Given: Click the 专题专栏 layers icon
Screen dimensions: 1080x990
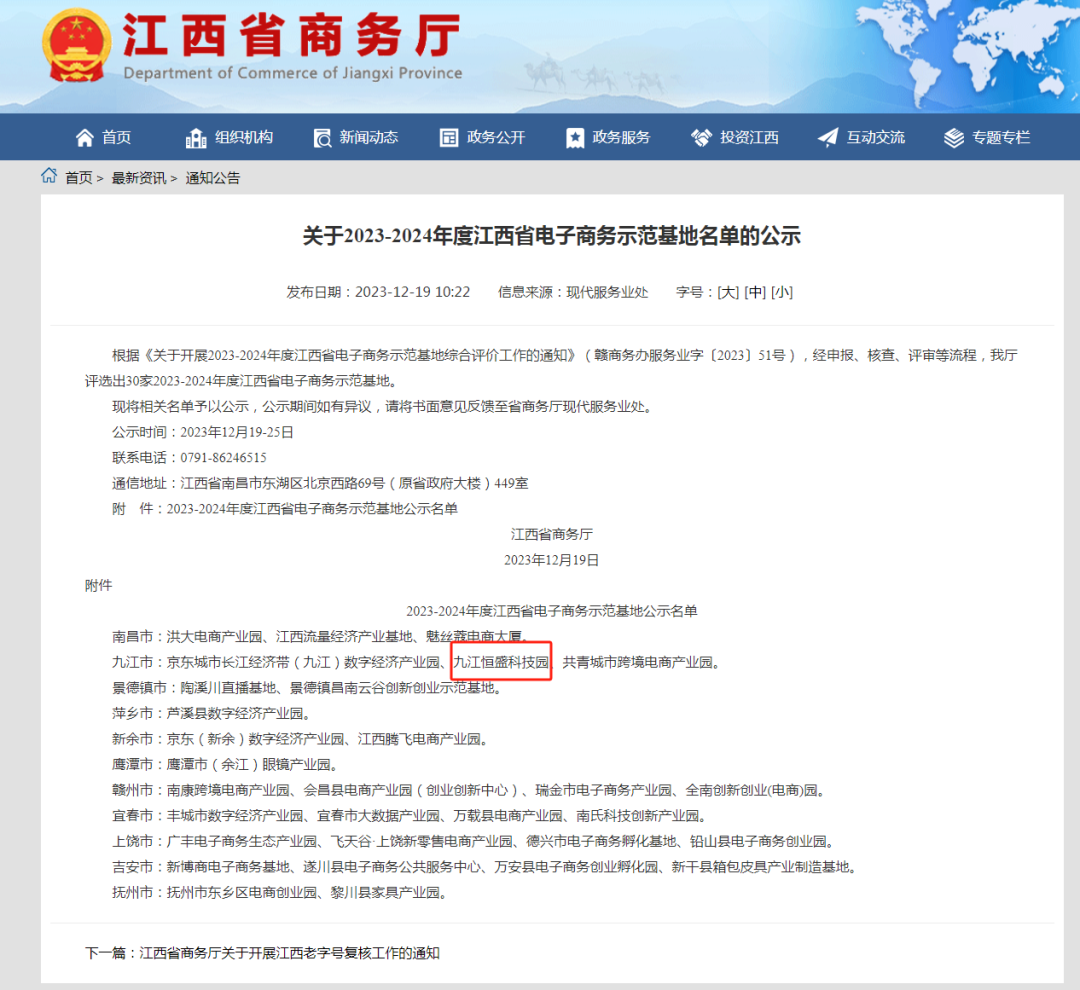Looking at the screenshot, I should (954, 138).
